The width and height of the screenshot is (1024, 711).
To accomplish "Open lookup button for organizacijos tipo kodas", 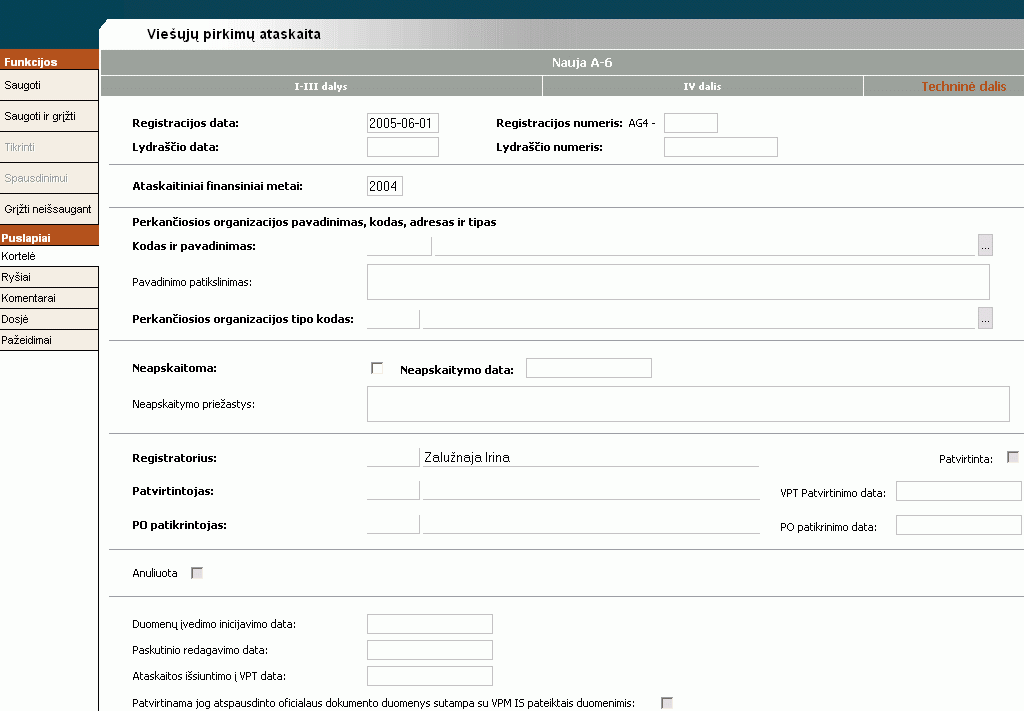I will (x=985, y=319).
